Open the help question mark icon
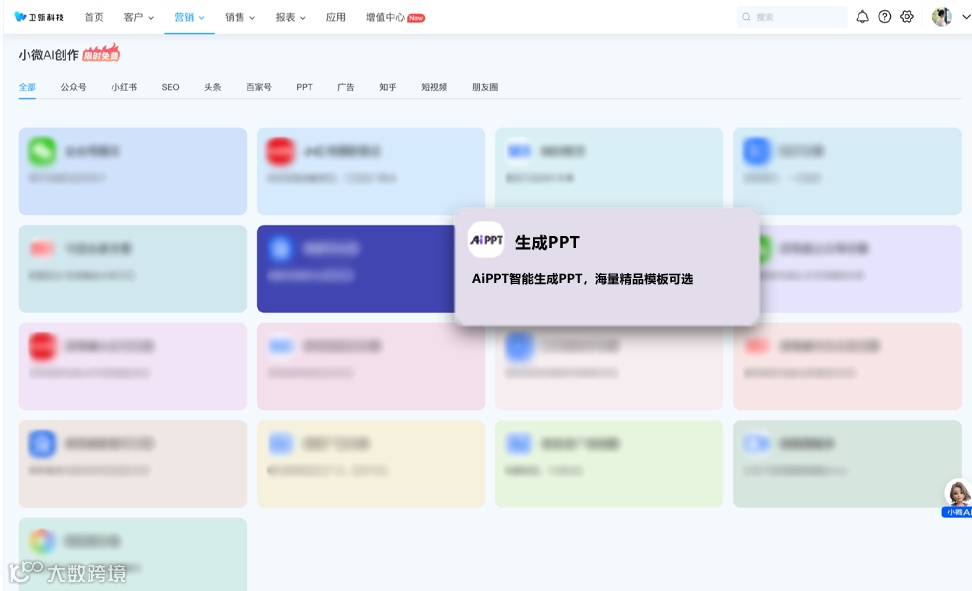 click(x=885, y=17)
